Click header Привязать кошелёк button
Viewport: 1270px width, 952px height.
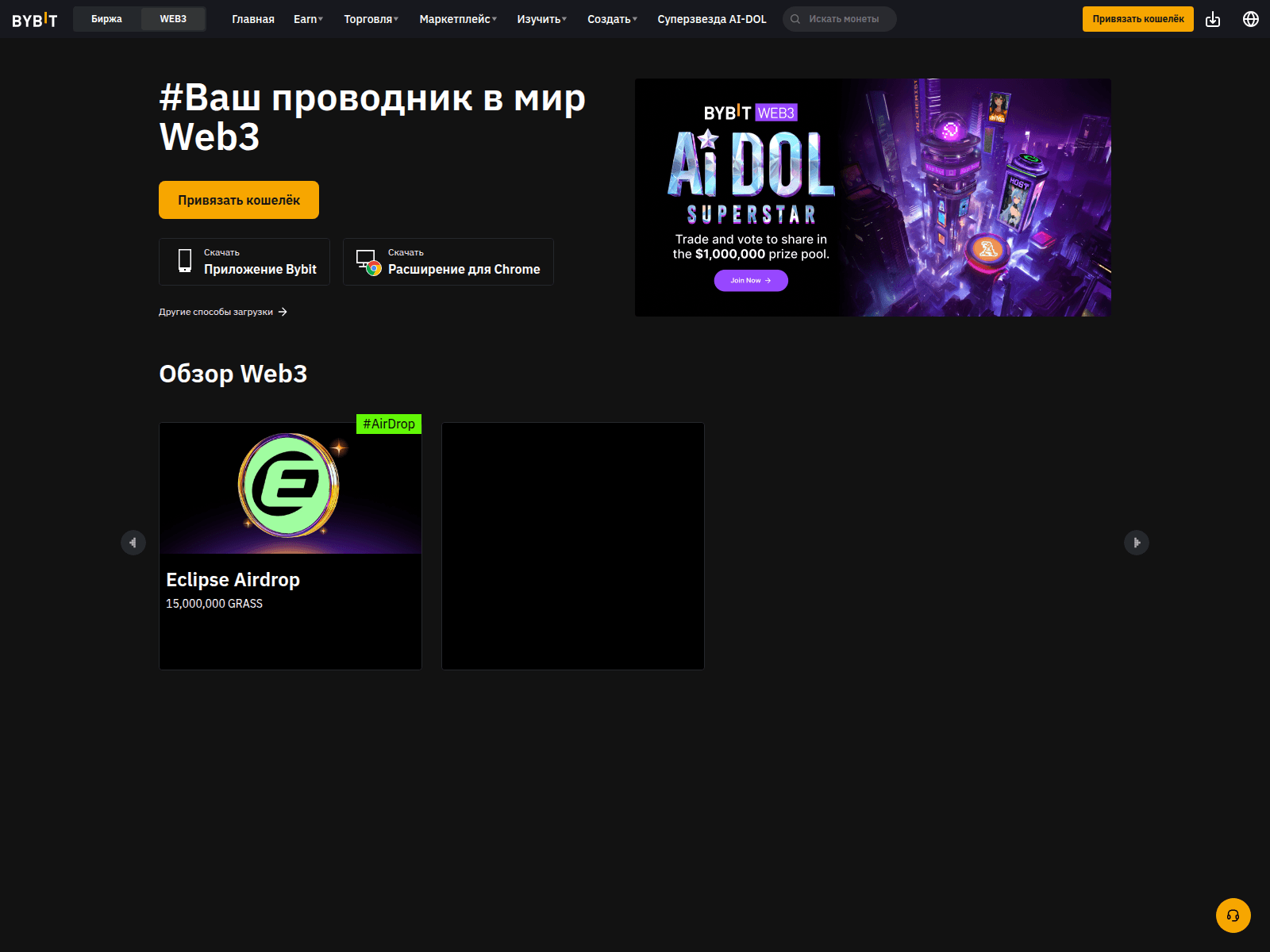click(1138, 19)
